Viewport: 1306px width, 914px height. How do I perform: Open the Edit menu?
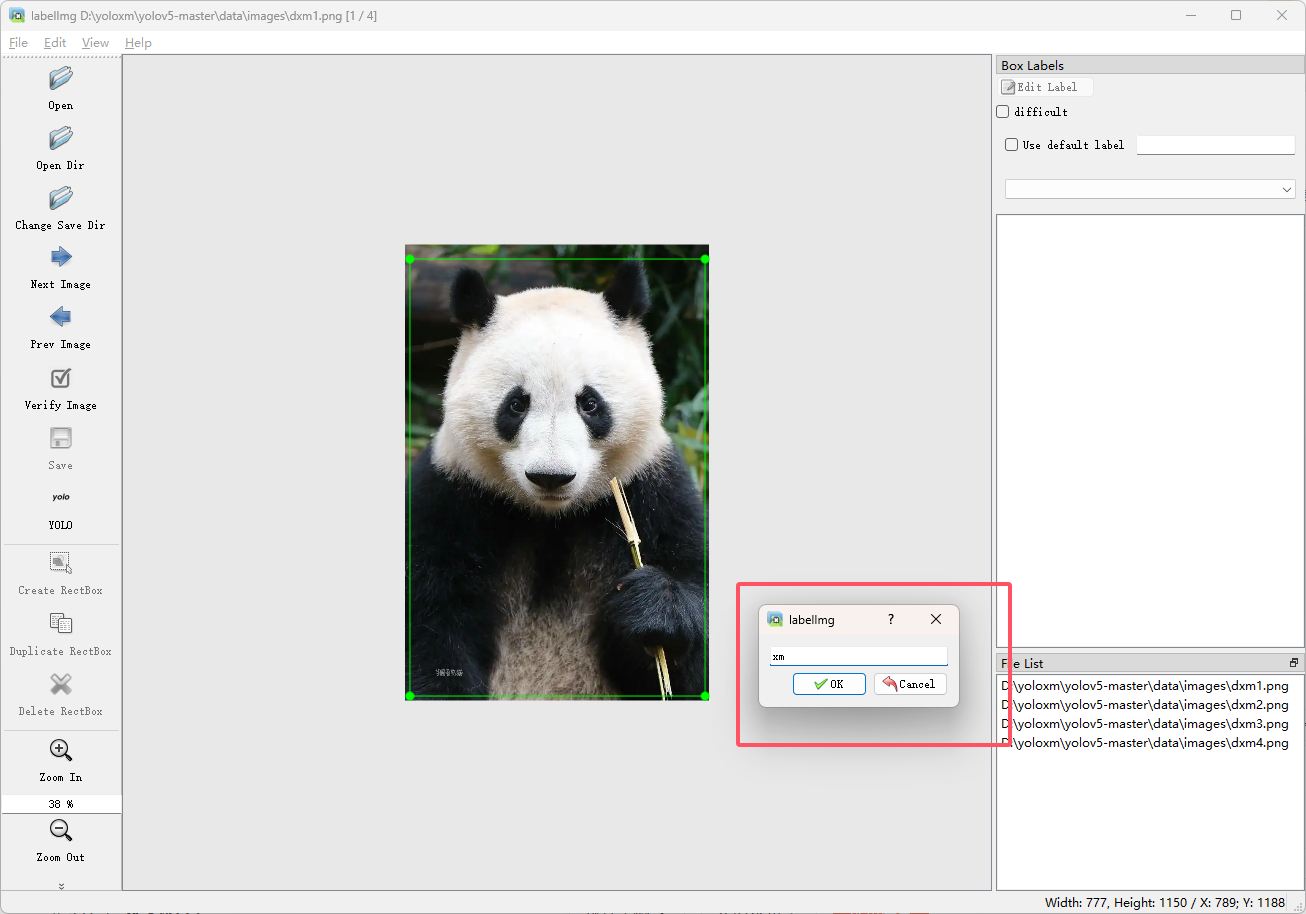point(55,43)
